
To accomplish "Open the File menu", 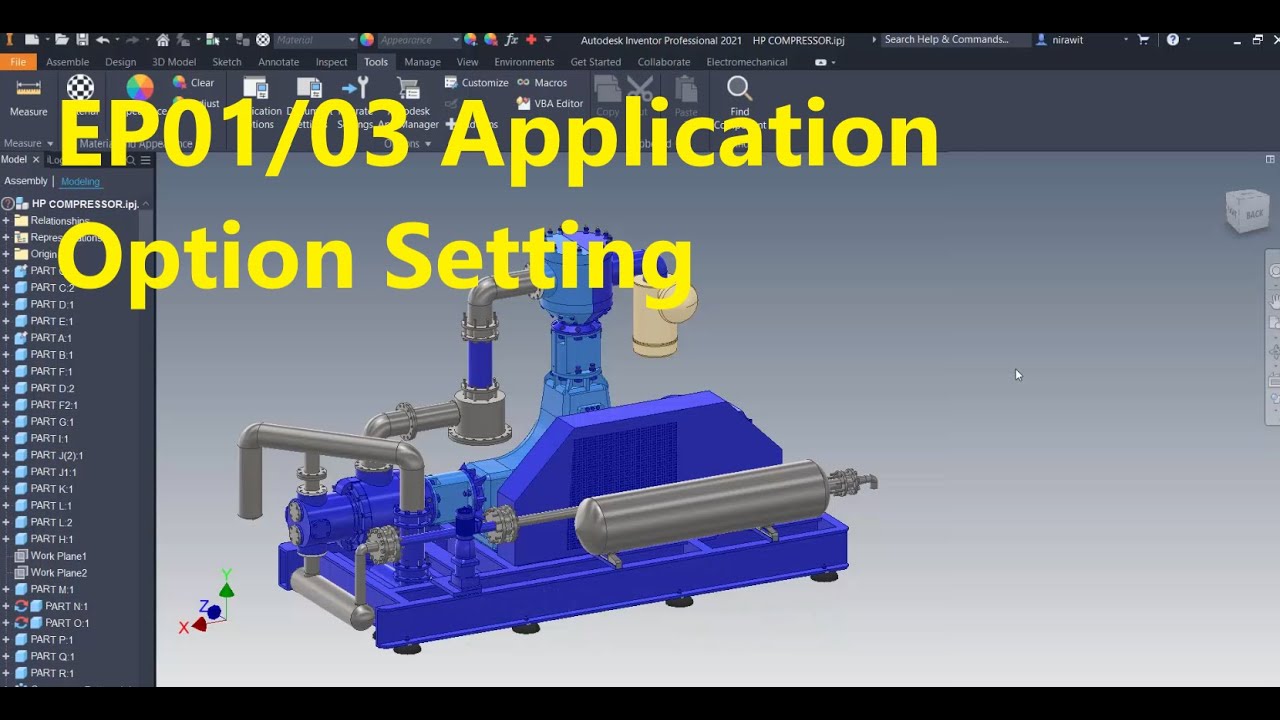I will point(18,62).
